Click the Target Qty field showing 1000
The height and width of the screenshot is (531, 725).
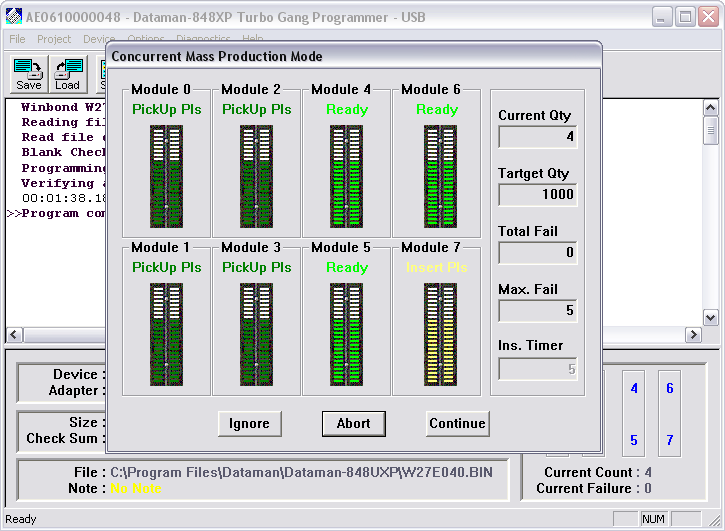(x=538, y=195)
